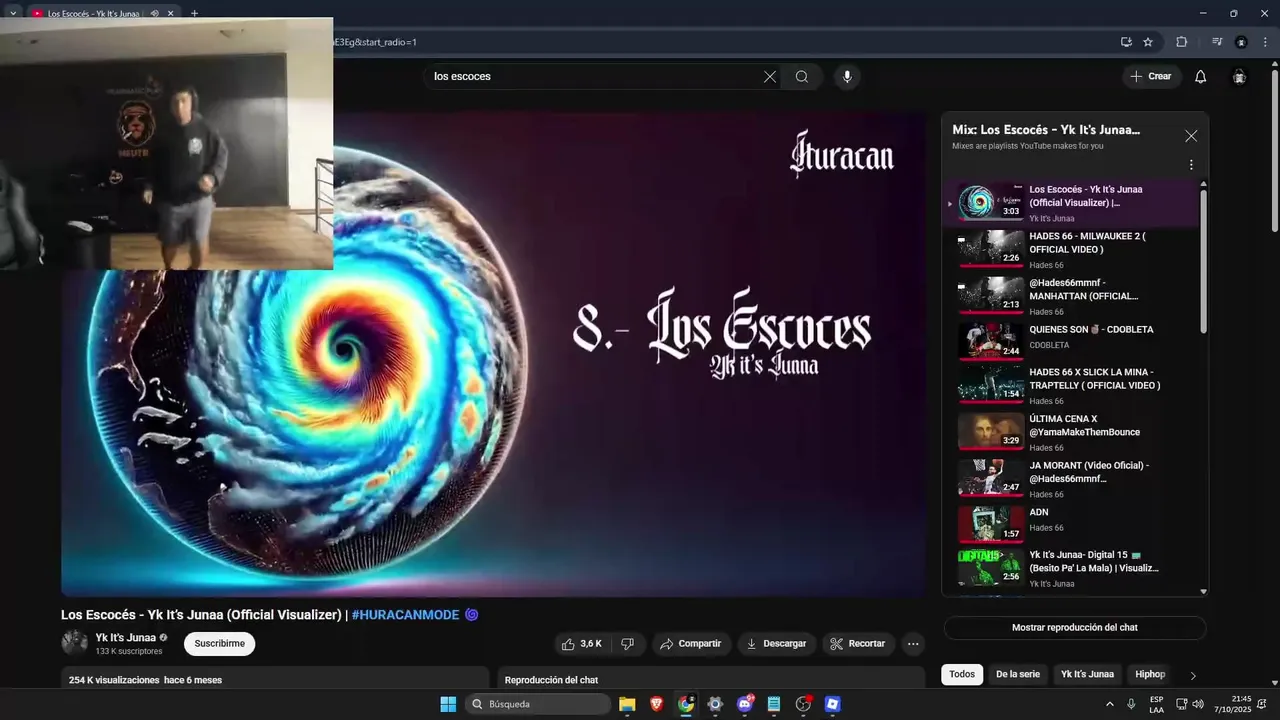Image resolution: width=1280 pixels, height=720 pixels.
Task: Open Notepad from taskbar
Action: coord(773,704)
